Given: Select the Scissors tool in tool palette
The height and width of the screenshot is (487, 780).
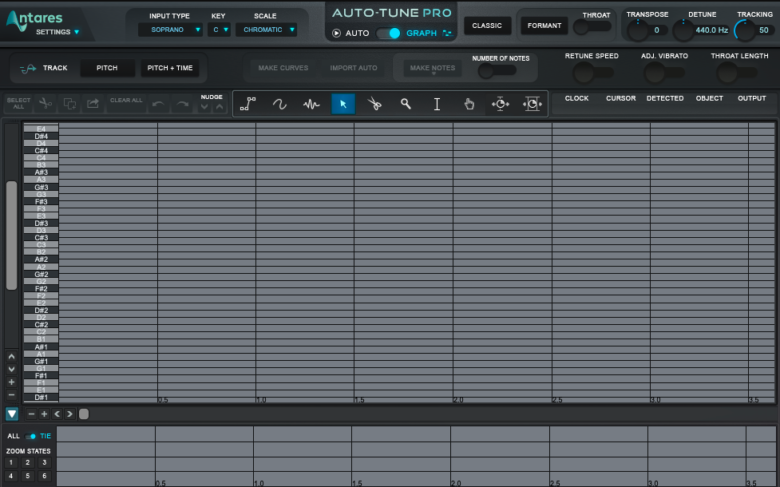Looking at the screenshot, I should (x=374, y=103).
